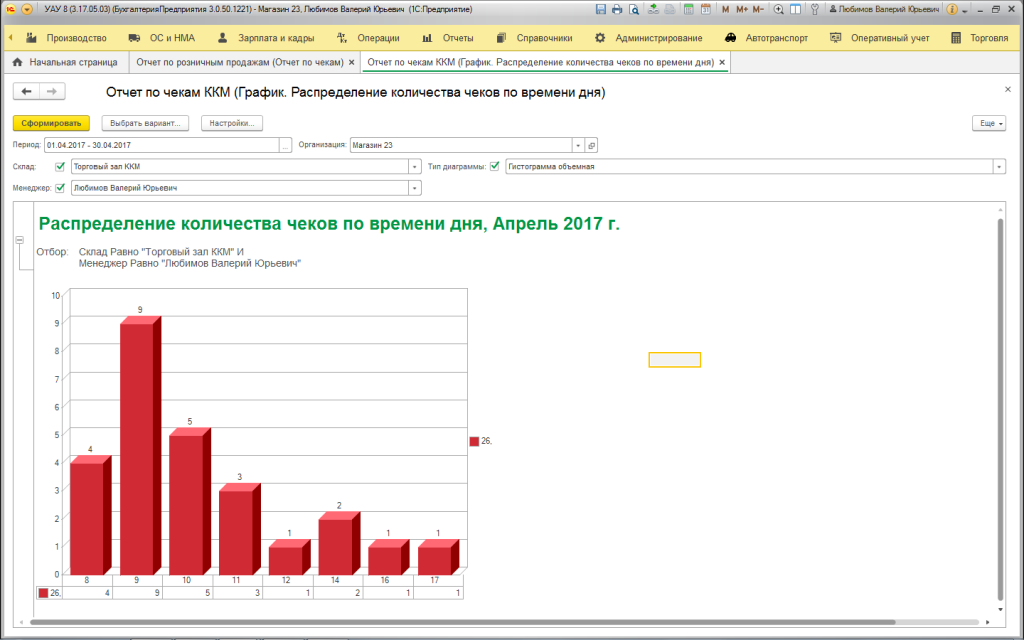Collapse the report filter group expander

(x=20, y=240)
